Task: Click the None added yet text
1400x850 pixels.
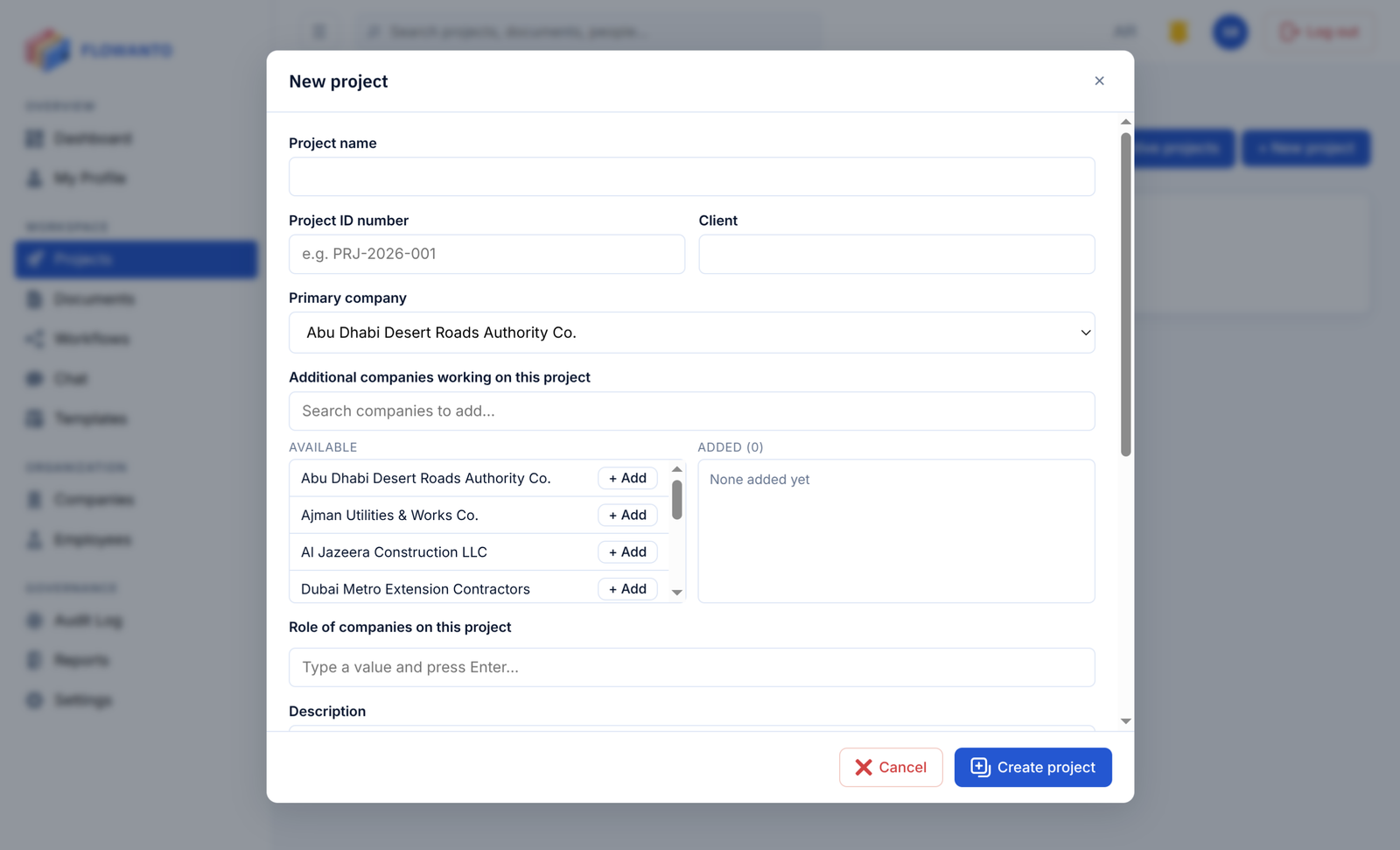Action: [x=759, y=479]
